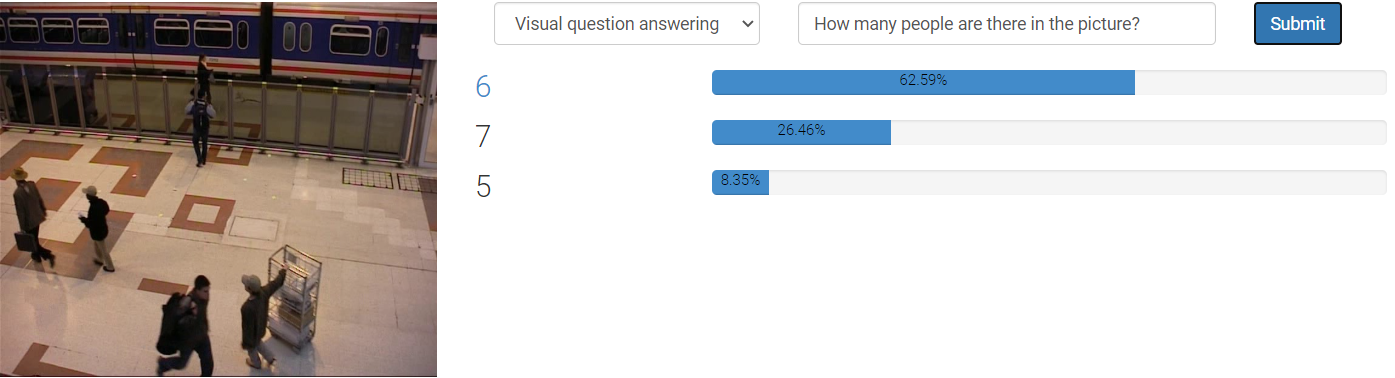The height and width of the screenshot is (378, 1395).
Task: Click the person with black backpack at bottom
Action: click(x=187, y=327)
